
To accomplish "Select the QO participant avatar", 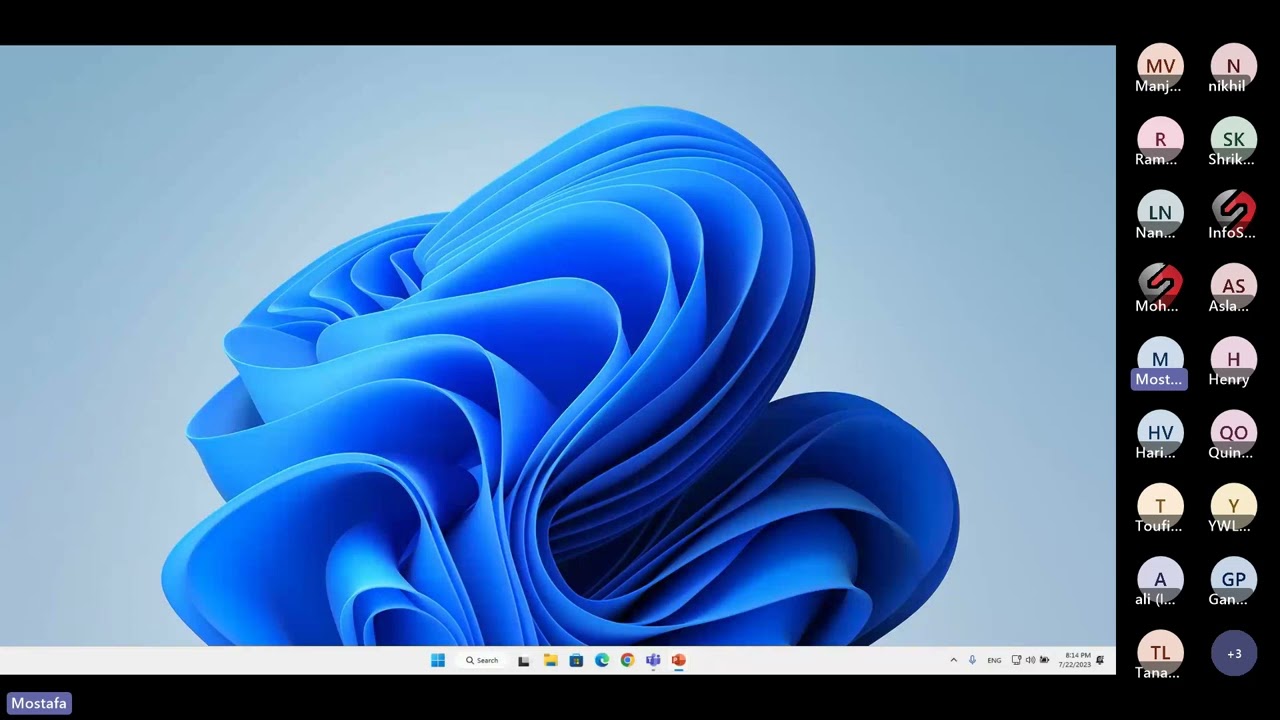I will [x=1233, y=433].
